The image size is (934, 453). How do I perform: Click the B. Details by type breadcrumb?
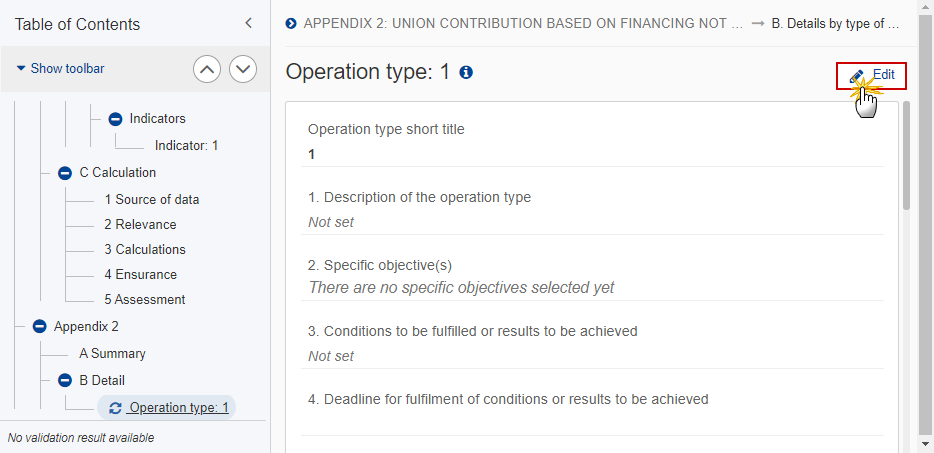click(x=835, y=24)
